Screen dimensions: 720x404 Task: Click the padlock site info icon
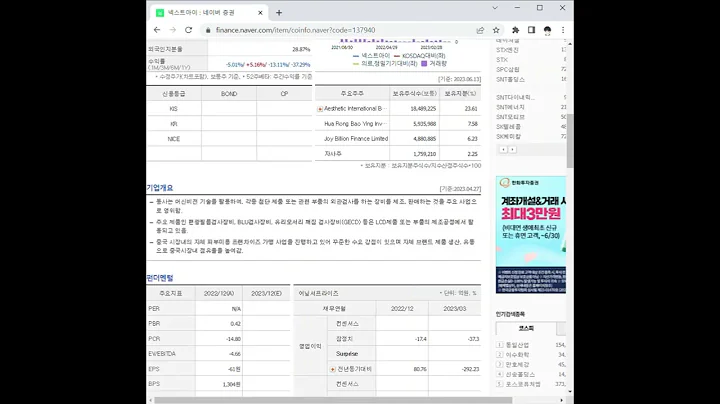(208, 30)
